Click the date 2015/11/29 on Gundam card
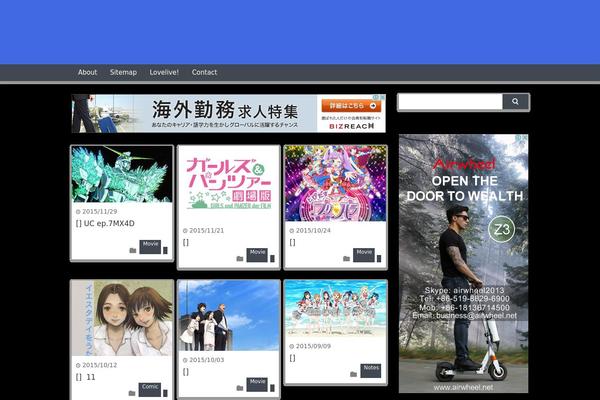Screen dimensions: 600x400 point(99,212)
